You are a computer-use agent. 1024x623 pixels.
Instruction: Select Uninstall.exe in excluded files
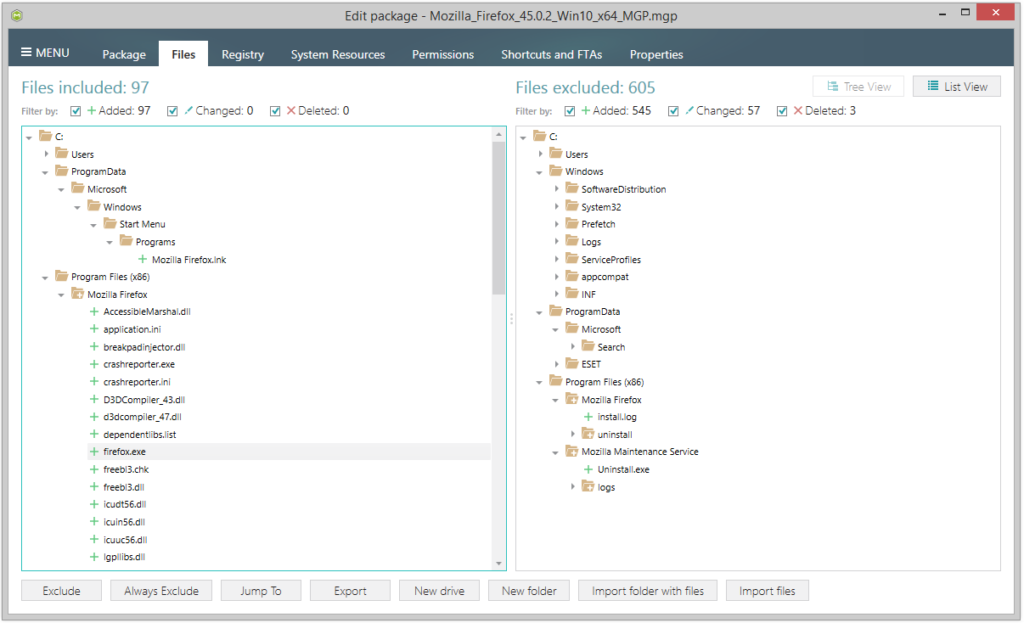point(624,470)
